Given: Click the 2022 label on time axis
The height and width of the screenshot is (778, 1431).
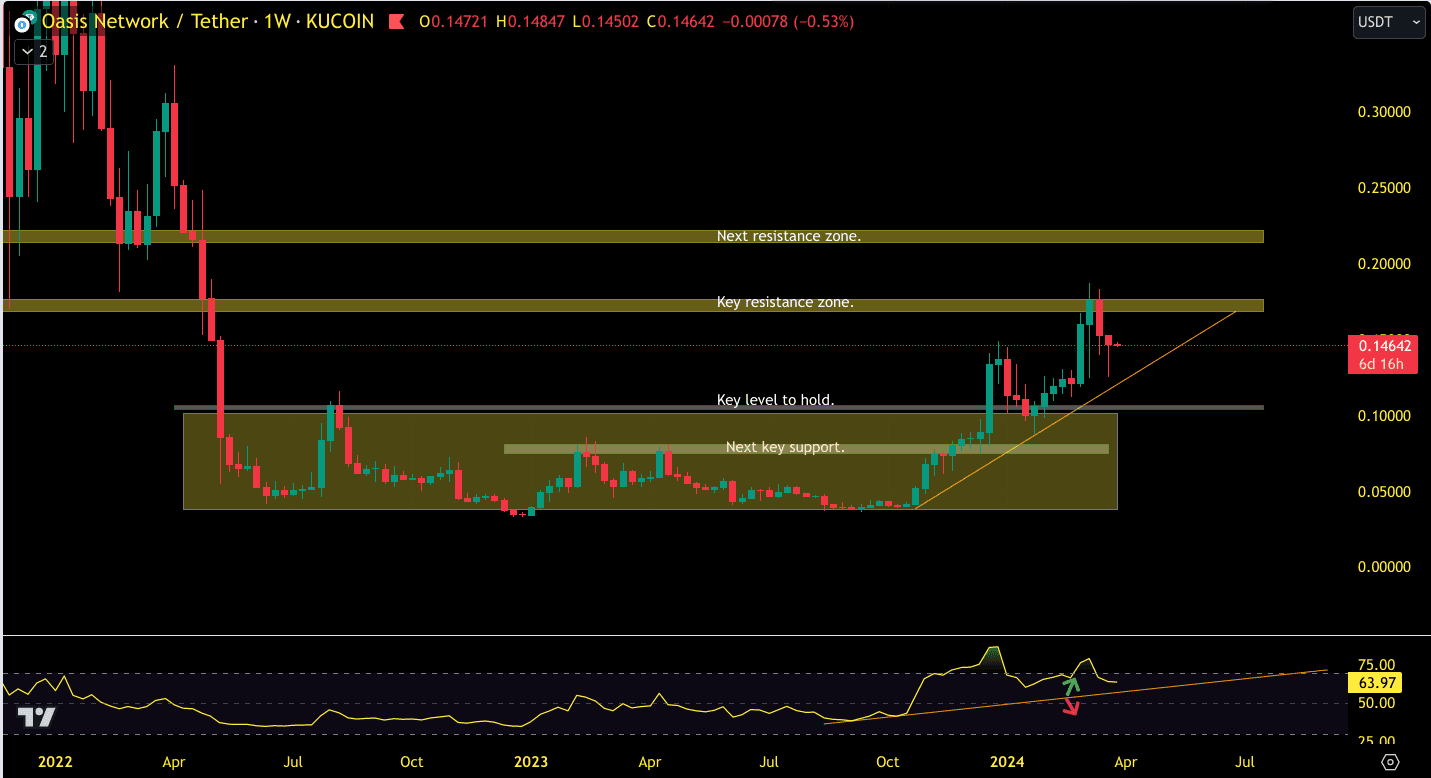Looking at the screenshot, I should pos(55,762).
